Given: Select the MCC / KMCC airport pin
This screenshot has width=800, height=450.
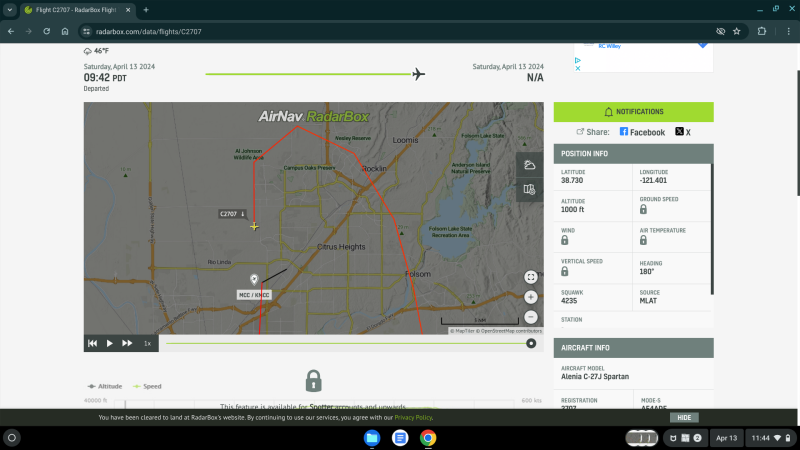Looking at the screenshot, I should click(x=254, y=279).
